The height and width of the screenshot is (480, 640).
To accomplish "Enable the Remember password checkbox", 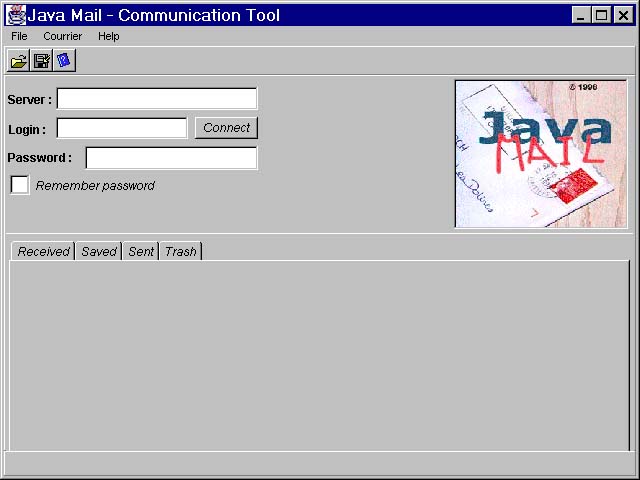I will (20, 185).
